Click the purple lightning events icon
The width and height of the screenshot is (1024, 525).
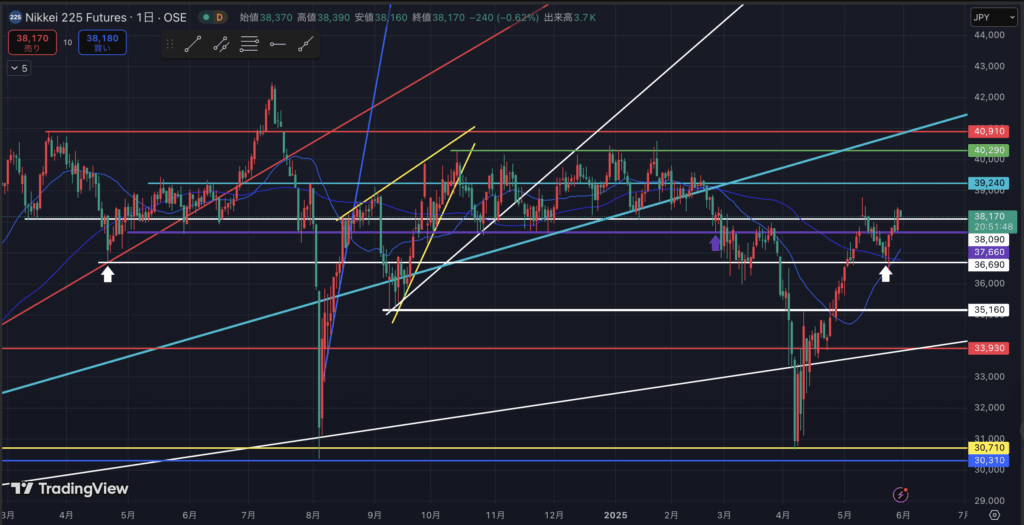click(901, 494)
